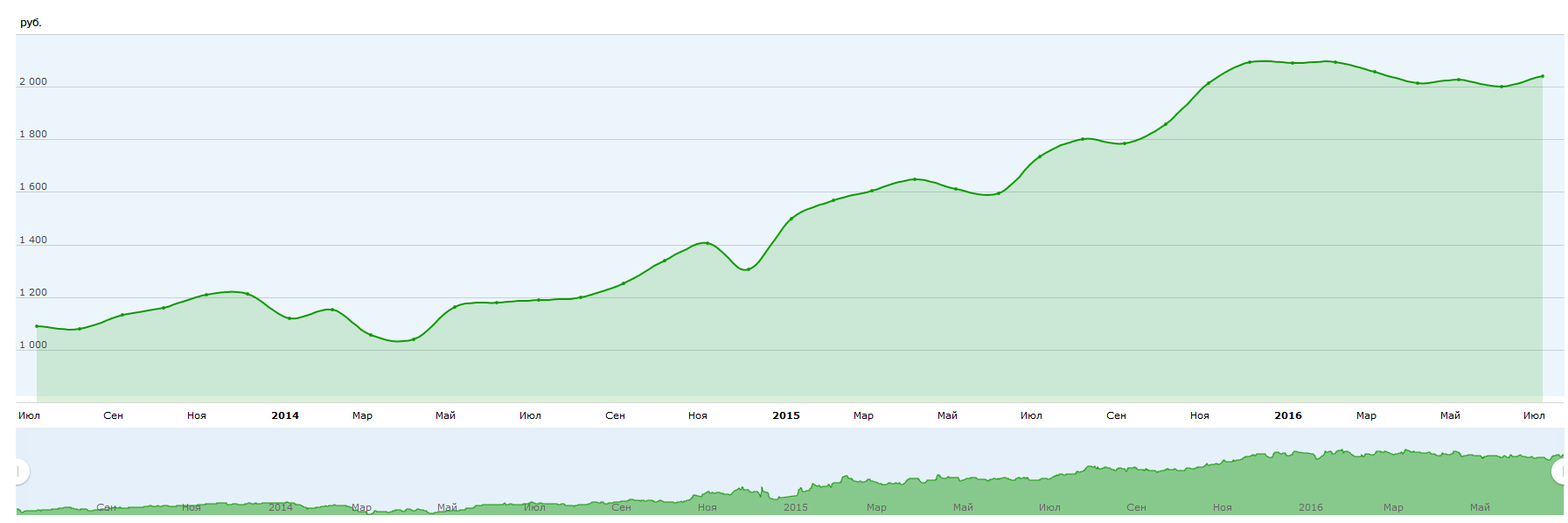Click the 2014 label in the bottom navigator
The image size is (1568, 523).
pyautogui.click(x=281, y=507)
